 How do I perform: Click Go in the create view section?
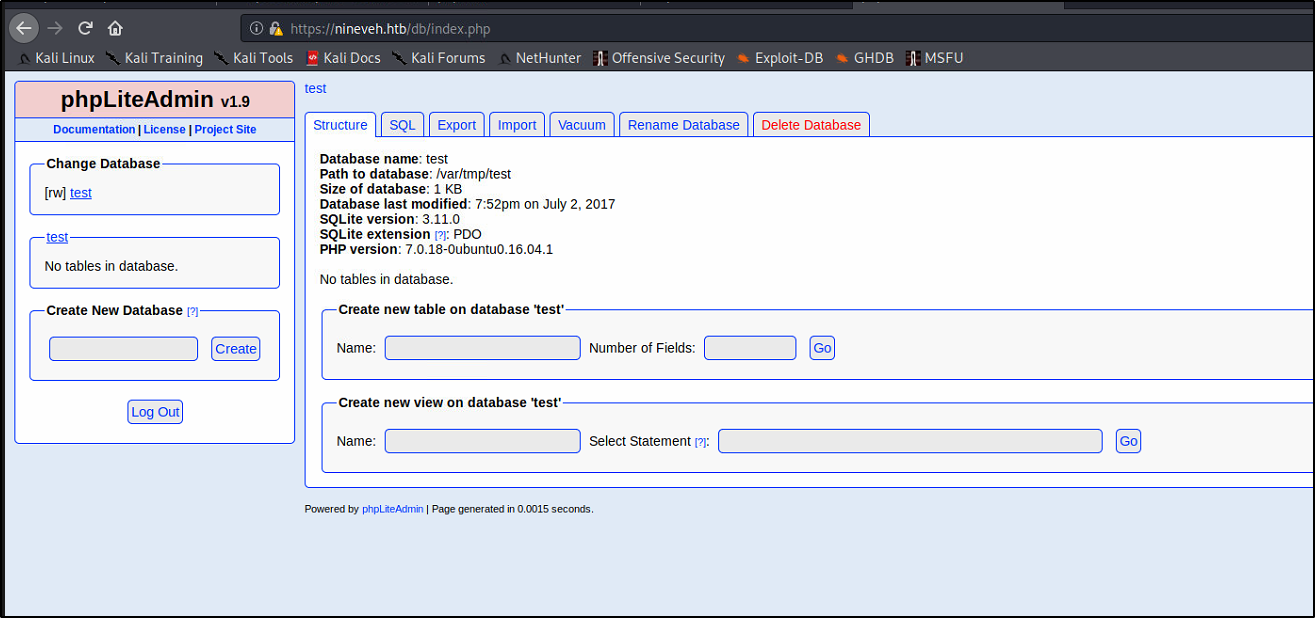(x=1128, y=441)
